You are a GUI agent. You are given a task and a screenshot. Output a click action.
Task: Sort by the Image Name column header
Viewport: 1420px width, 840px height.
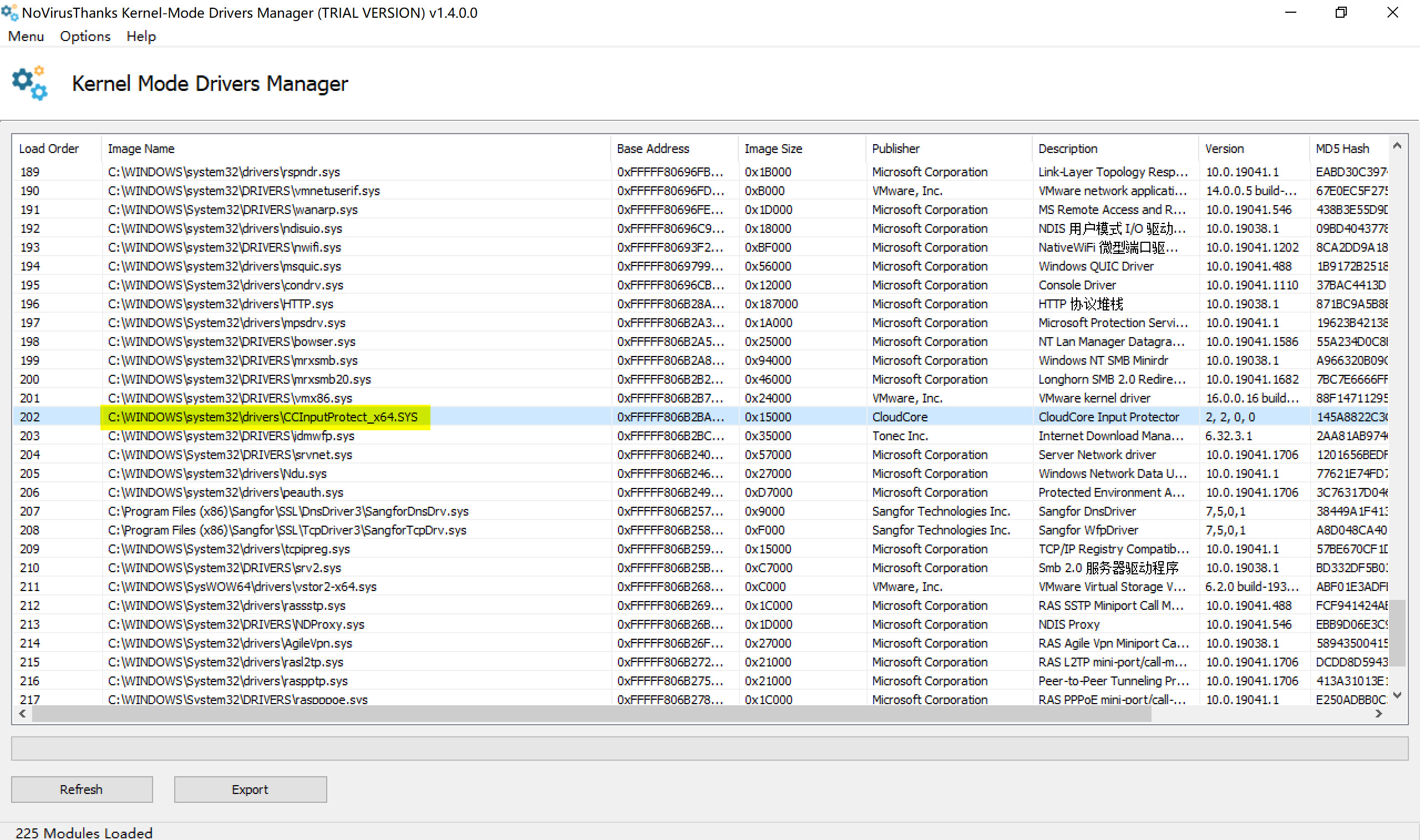pyautogui.click(x=356, y=148)
